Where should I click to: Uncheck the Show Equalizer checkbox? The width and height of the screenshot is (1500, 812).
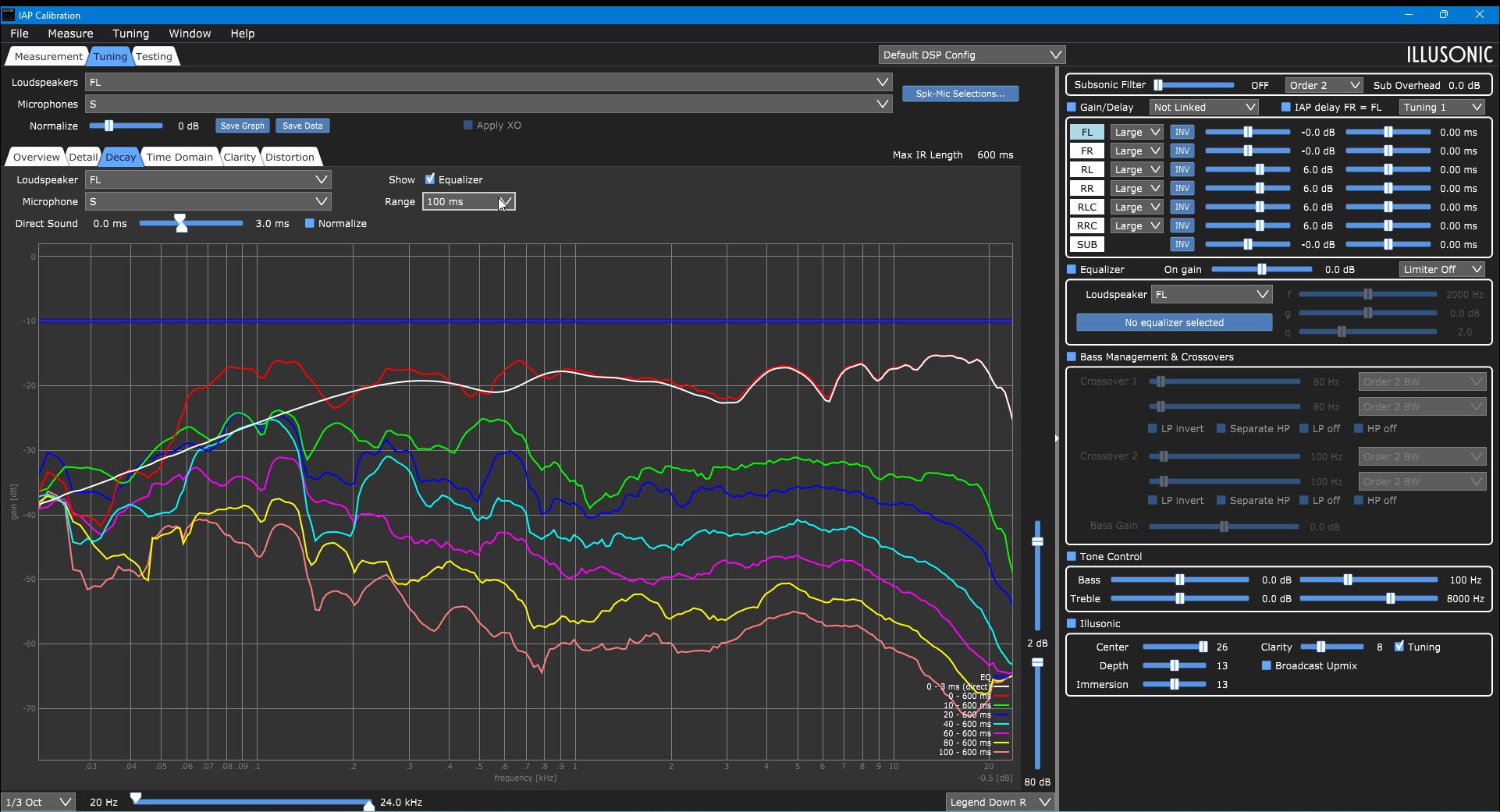[x=429, y=179]
